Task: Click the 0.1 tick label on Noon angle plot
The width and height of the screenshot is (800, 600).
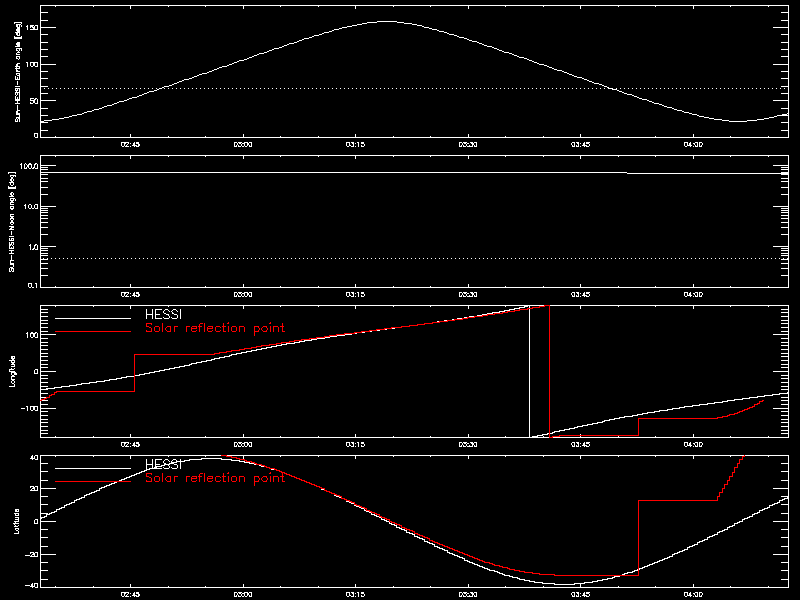Action: (x=32, y=285)
